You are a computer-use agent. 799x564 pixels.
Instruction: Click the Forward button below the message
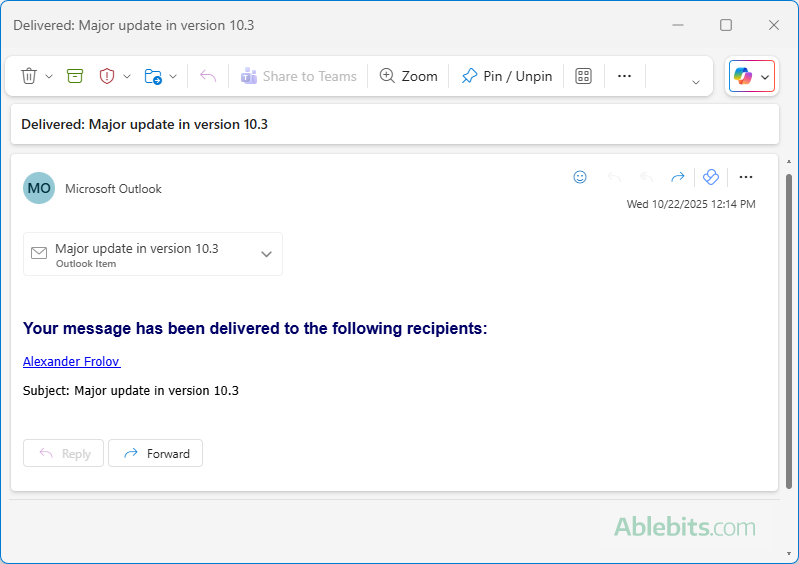click(x=155, y=453)
